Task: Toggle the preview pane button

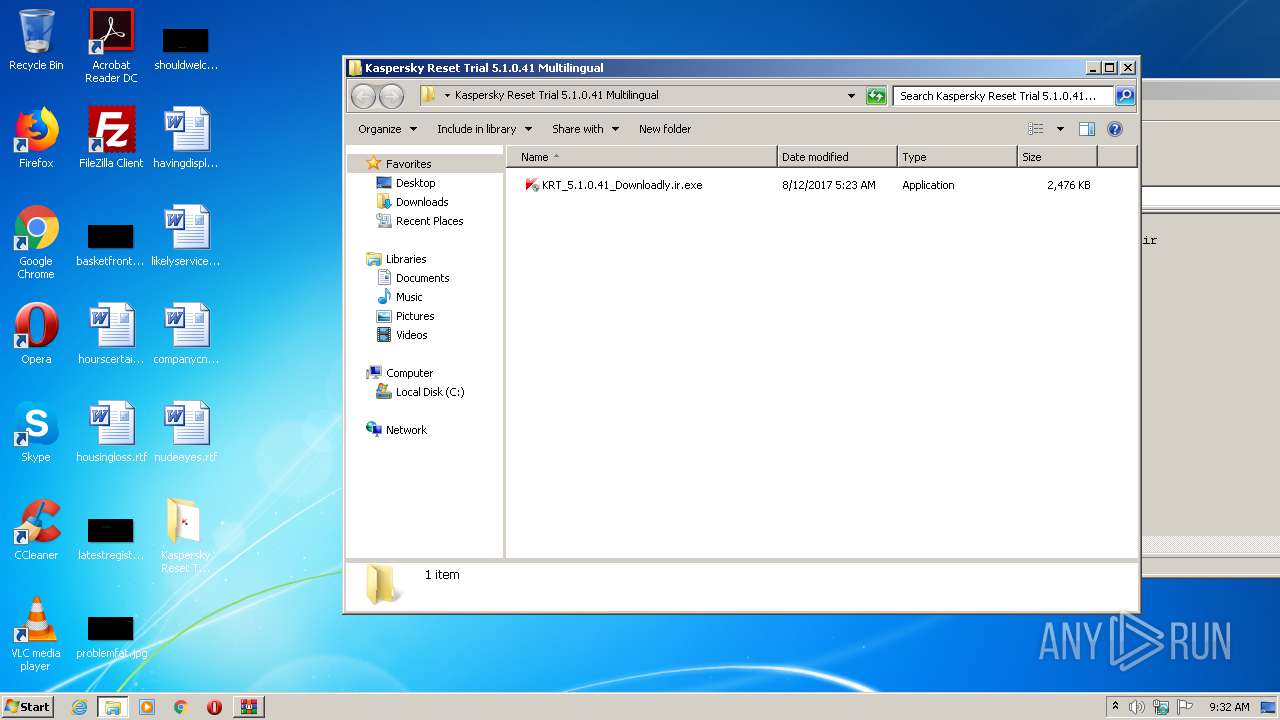Action: (1087, 129)
